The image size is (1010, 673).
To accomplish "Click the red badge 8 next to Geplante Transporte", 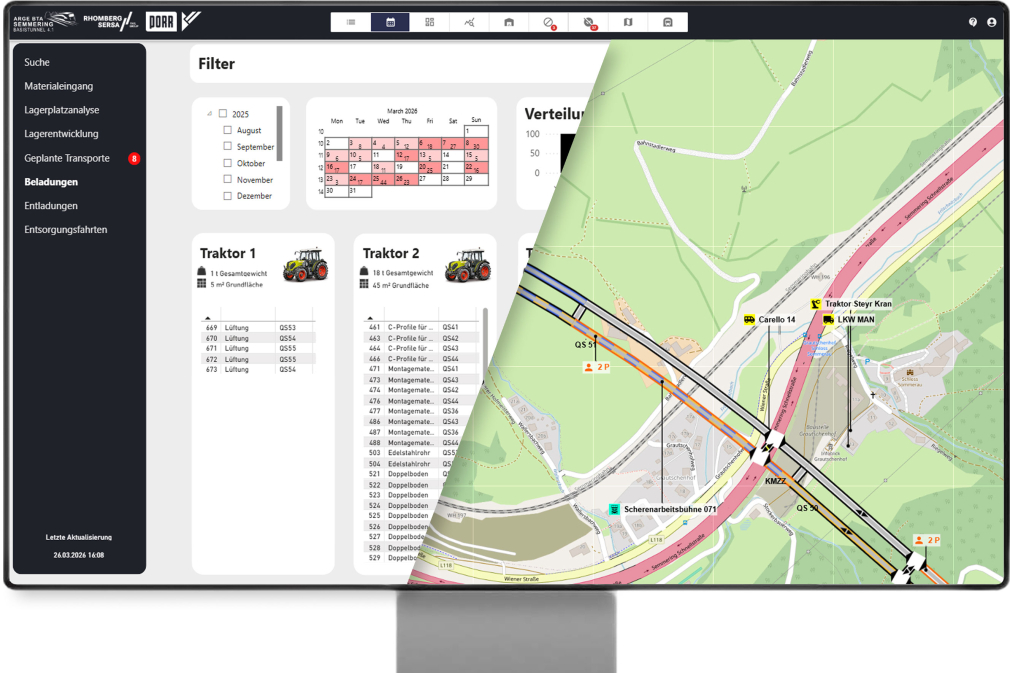I will (134, 158).
